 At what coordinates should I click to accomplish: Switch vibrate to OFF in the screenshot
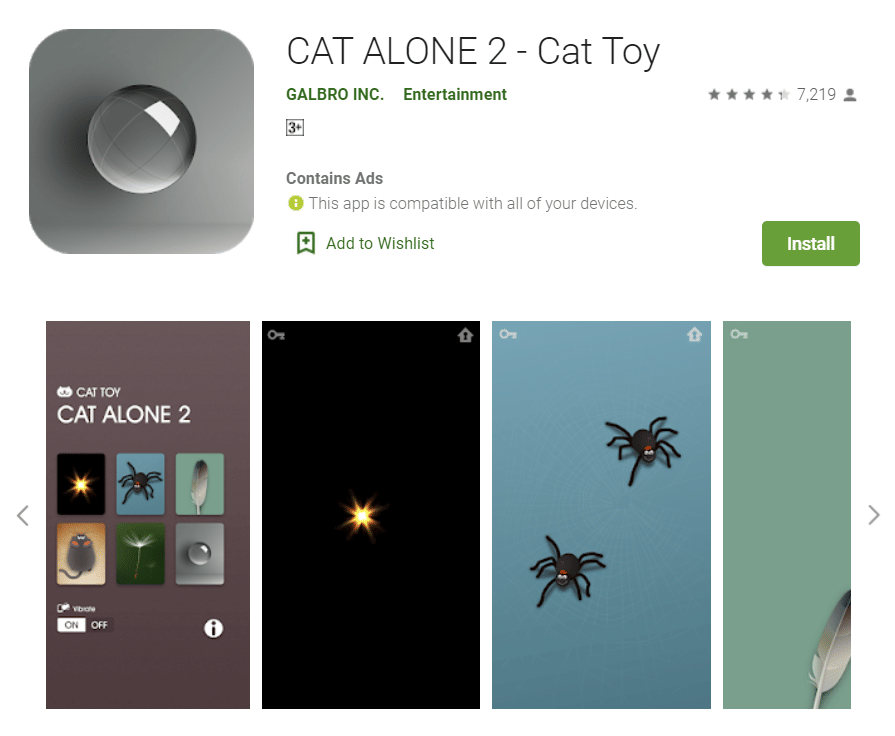click(99, 625)
